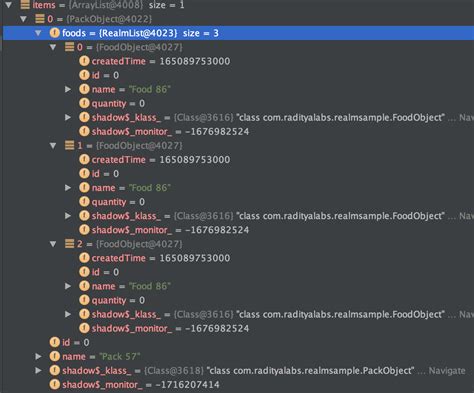Expand name field under FoodObject 0
The image size is (474, 393).
tap(68, 89)
